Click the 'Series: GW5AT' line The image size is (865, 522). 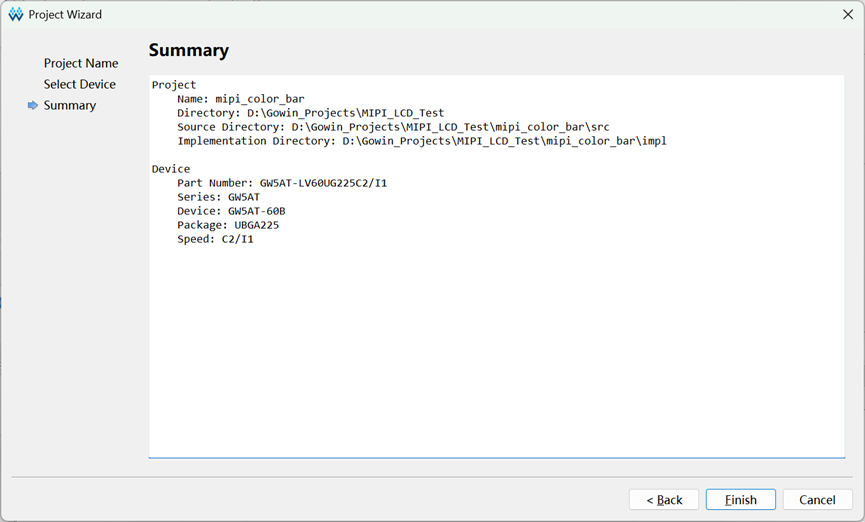(218, 197)
